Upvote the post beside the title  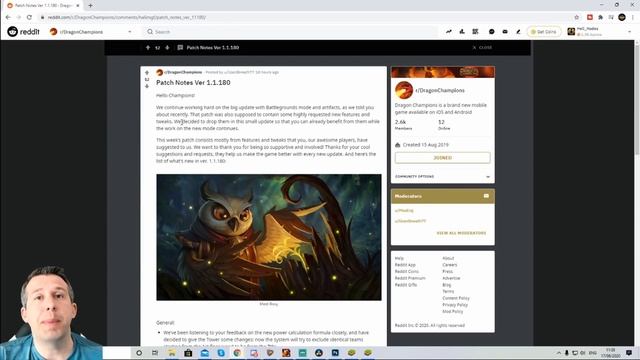[147, 73]
